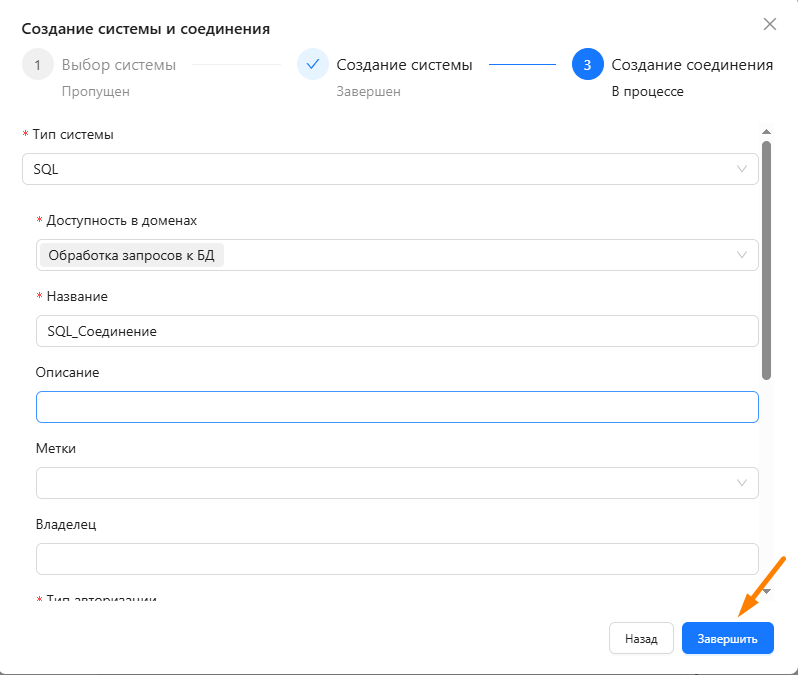
Task: Expand the 'Тип системы' dropdown arrow
Action: point(742,169)
